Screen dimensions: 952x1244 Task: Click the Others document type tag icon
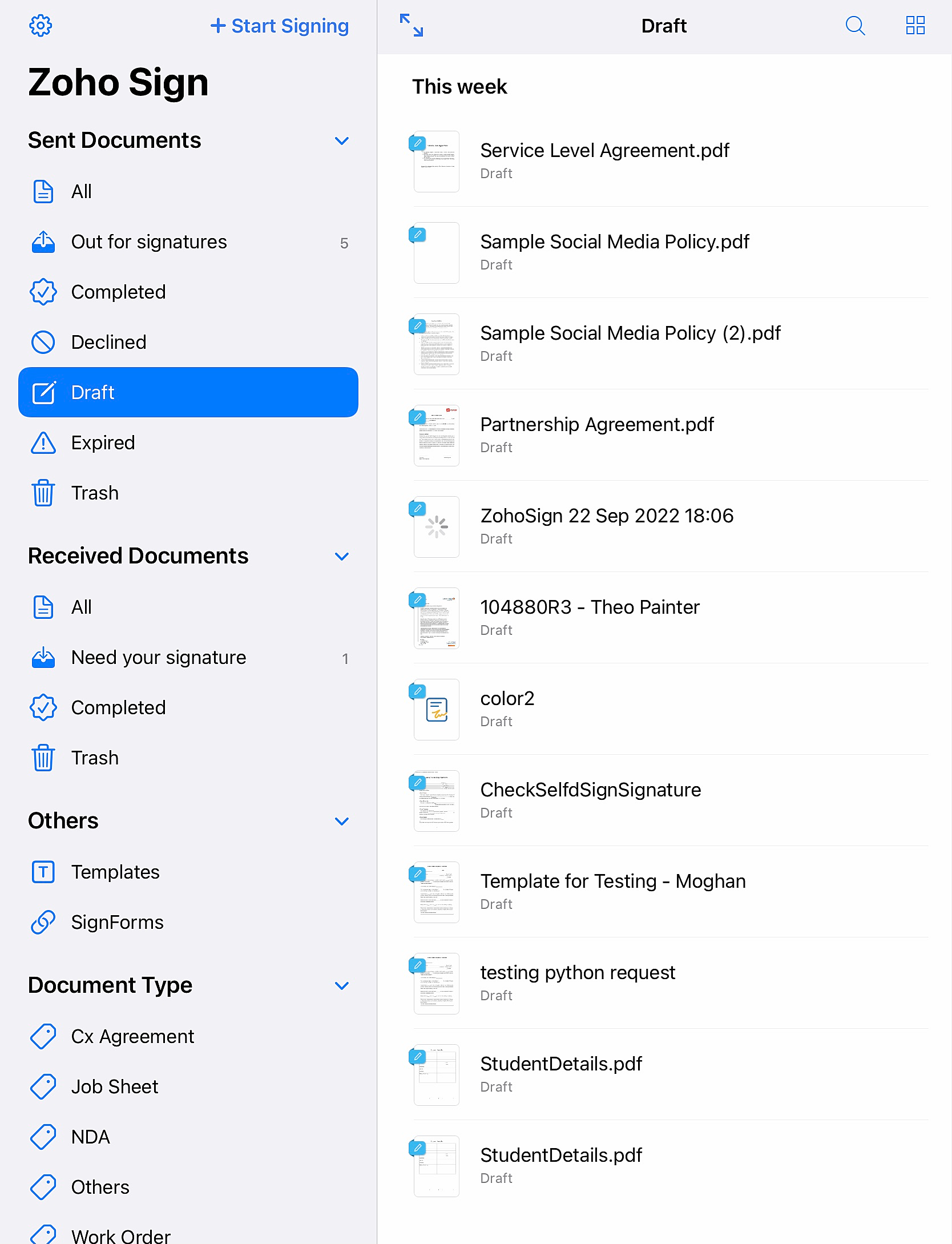coord(43,1187)
